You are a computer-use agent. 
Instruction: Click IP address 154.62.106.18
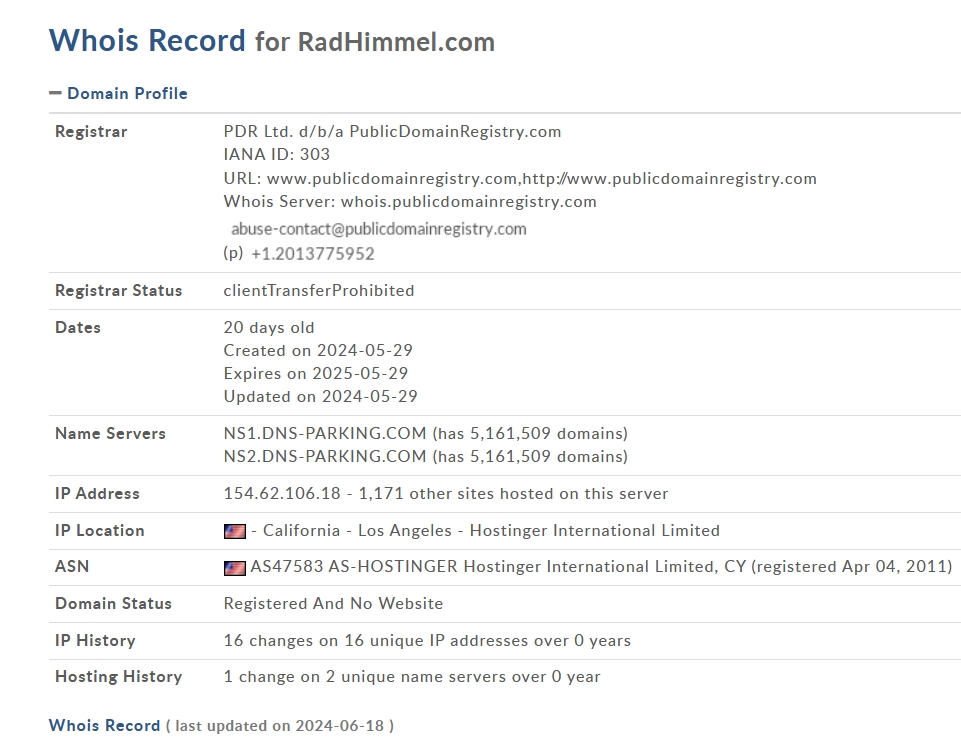point(282,494)
